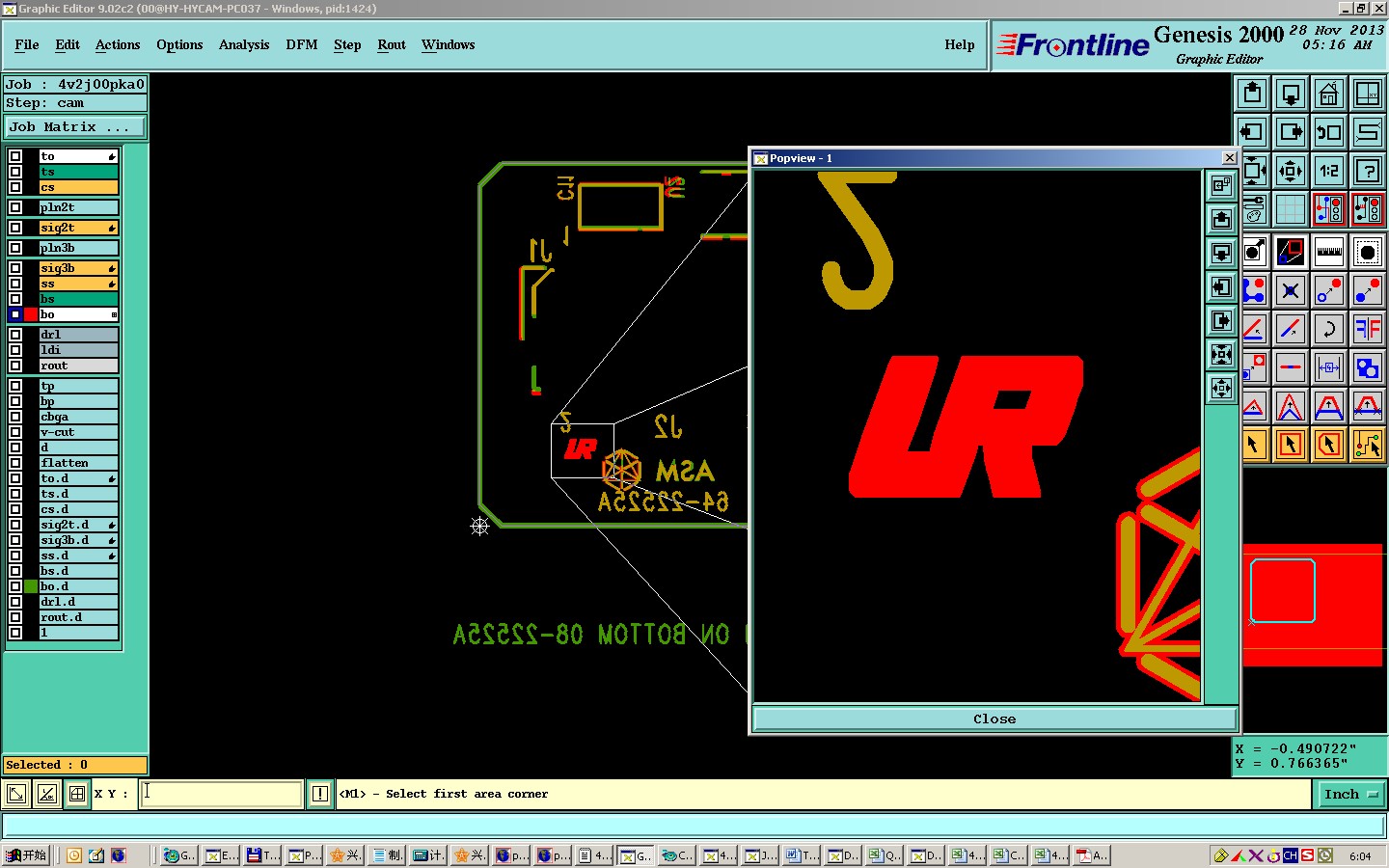Click the pan up icon at top of toolbar

(1252, 94)
